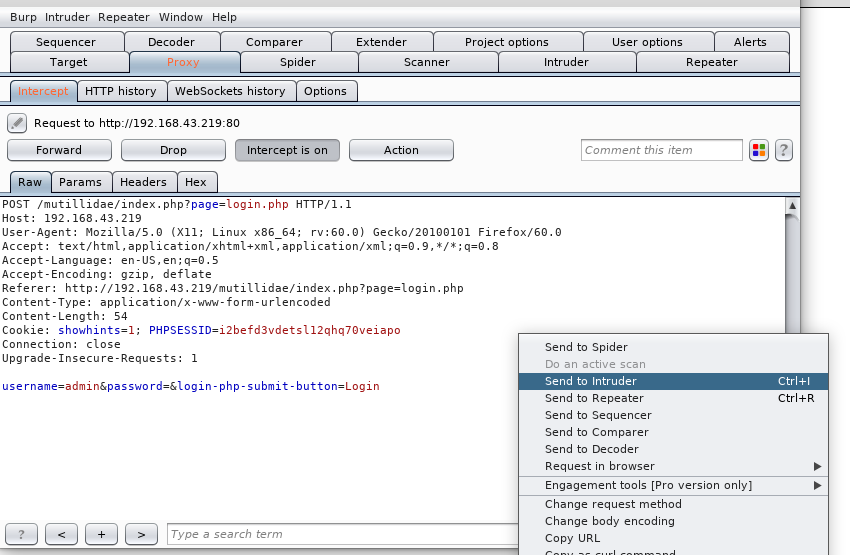
Task: Switch to the Repeater main tab
Action: [712, 62]
